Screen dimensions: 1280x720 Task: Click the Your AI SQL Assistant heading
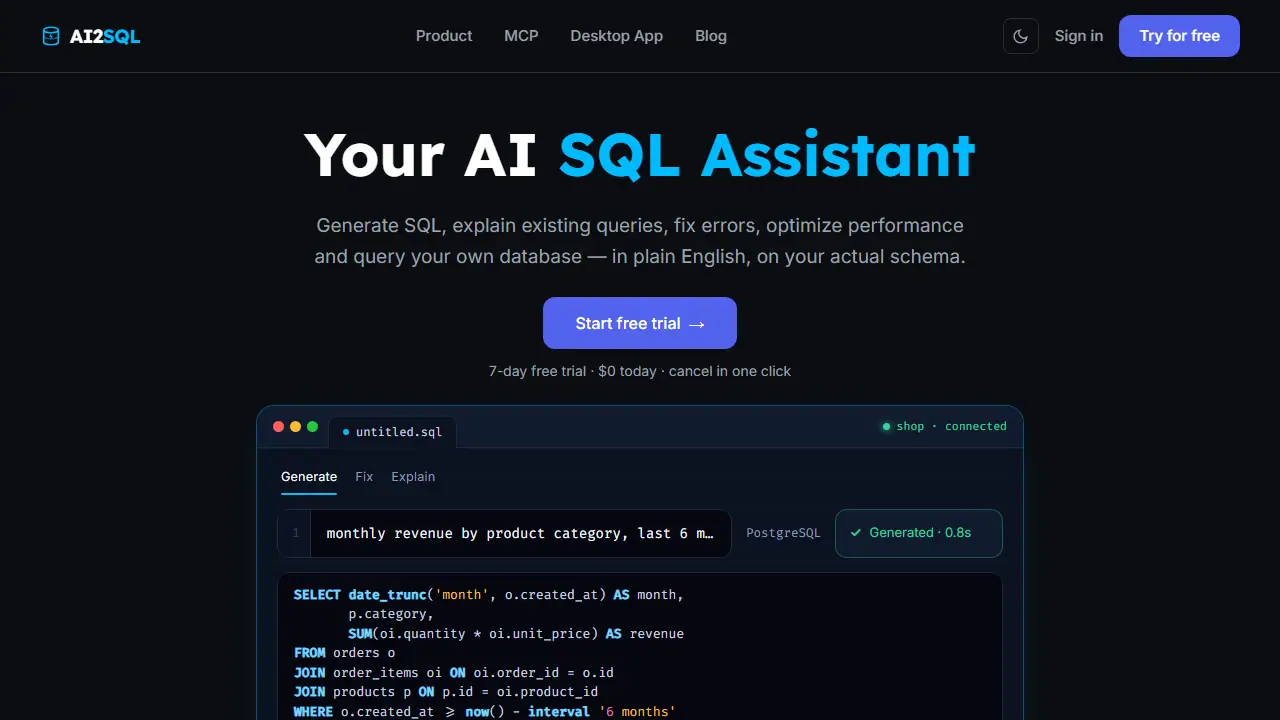(640, 155)
